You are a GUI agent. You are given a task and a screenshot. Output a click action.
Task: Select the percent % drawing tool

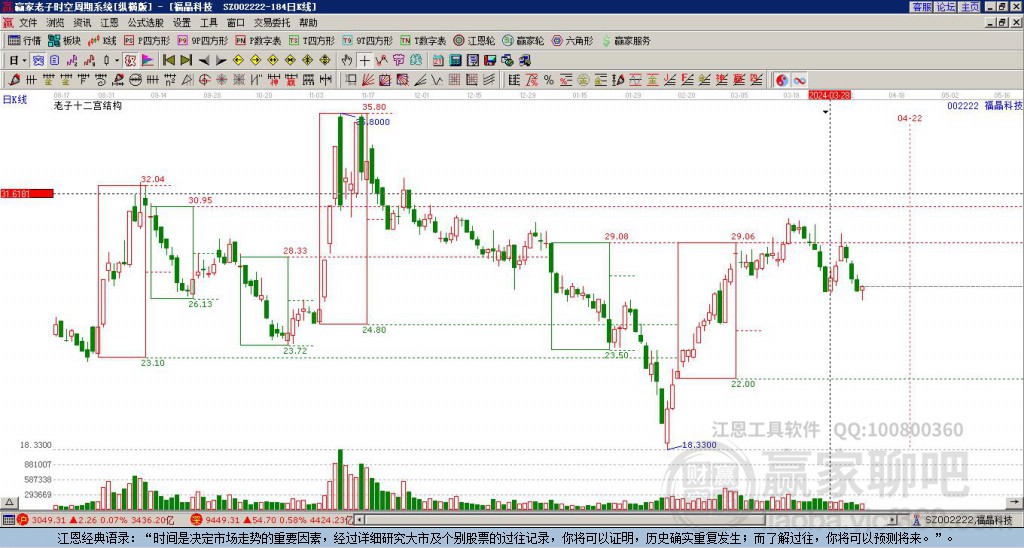(x=549, y=80)
